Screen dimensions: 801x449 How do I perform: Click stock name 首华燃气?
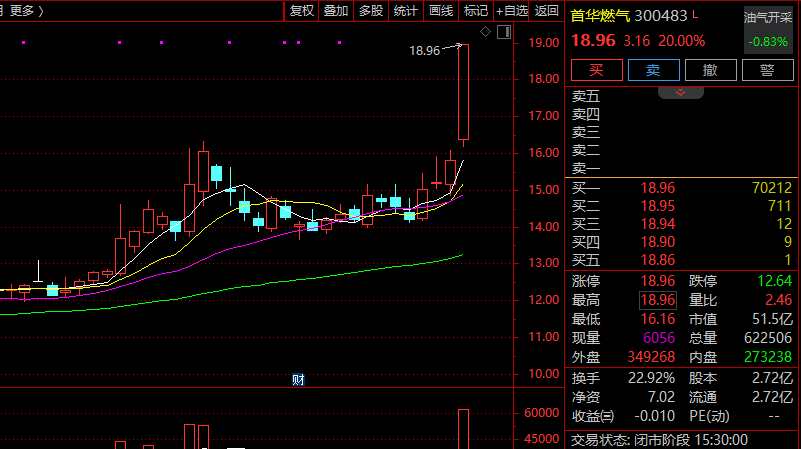coord(600,16)
